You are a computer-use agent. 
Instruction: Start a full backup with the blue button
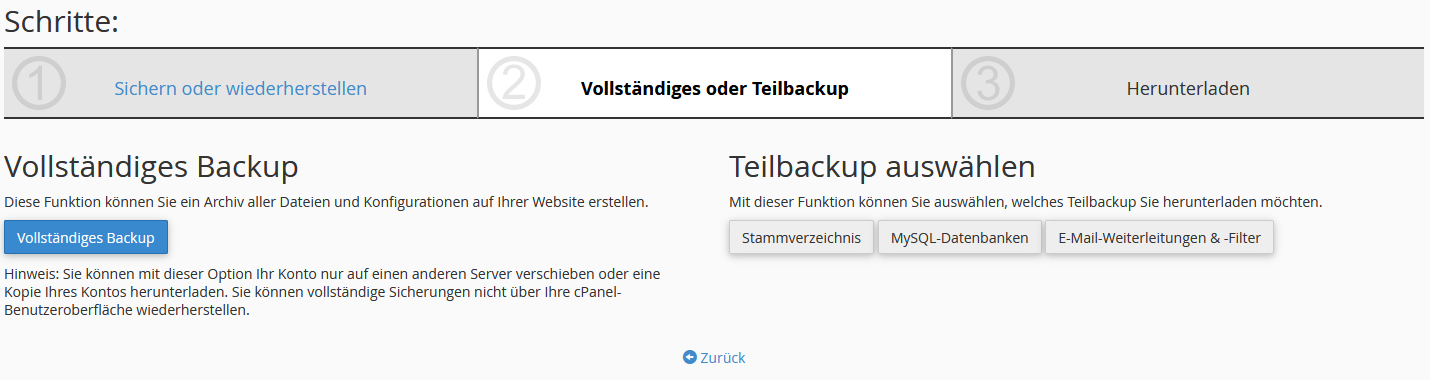point(86,238)
